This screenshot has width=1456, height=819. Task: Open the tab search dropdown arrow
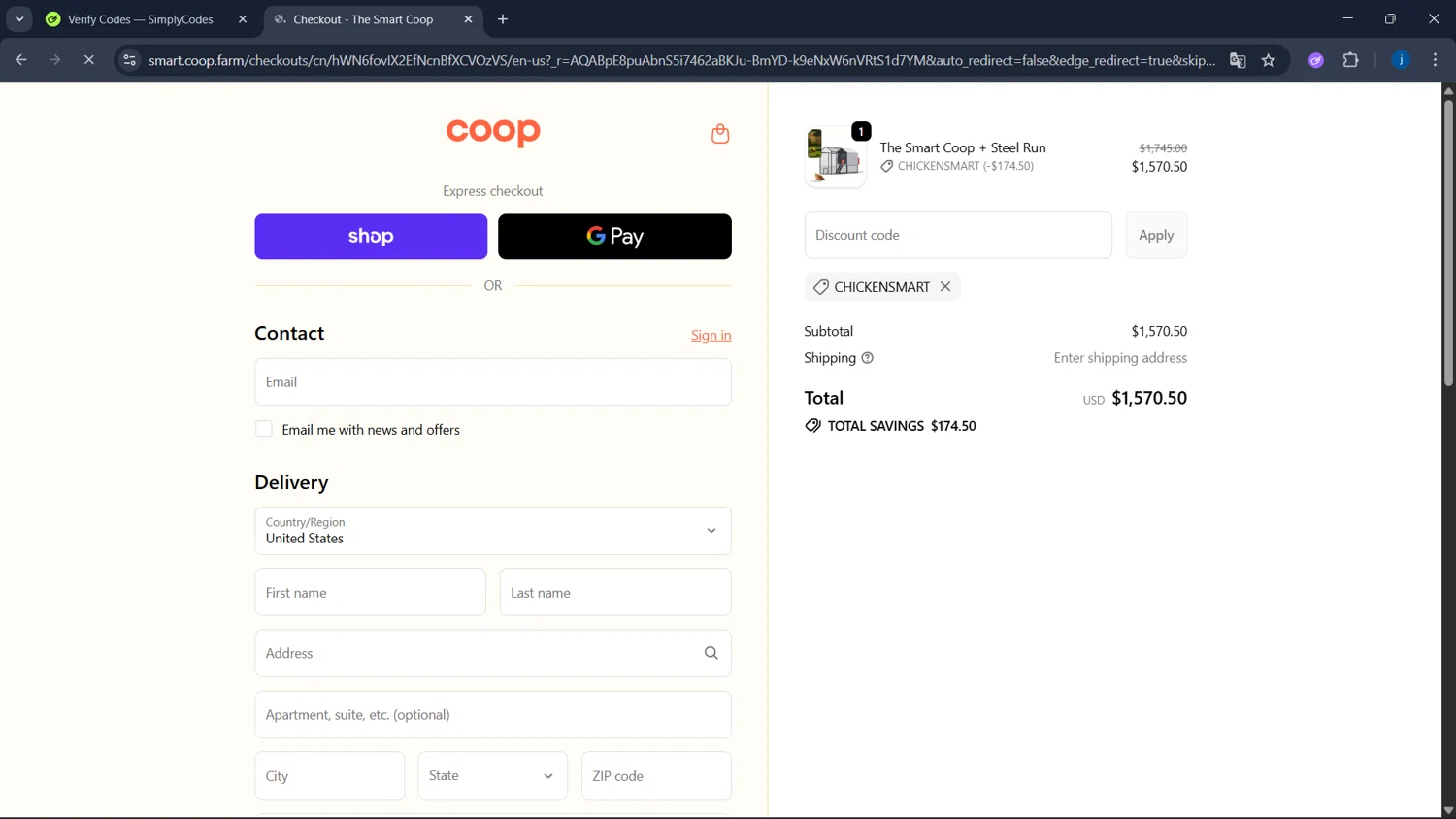(x=19, y=19)
